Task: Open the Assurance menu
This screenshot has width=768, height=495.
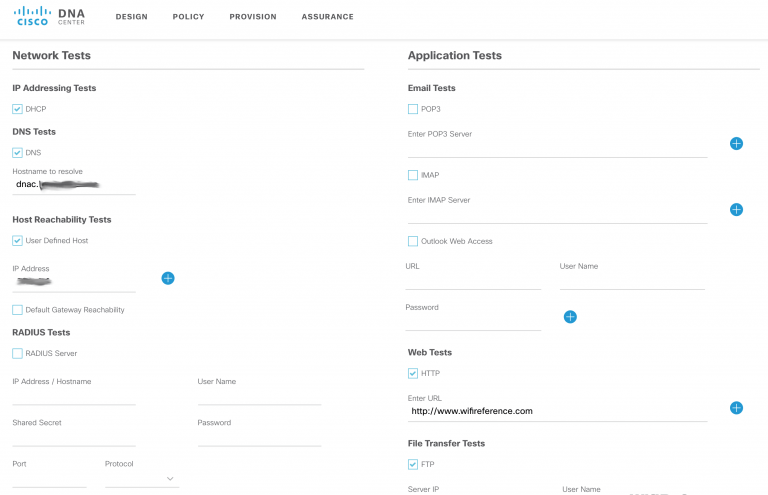Action: pos(327,17)
